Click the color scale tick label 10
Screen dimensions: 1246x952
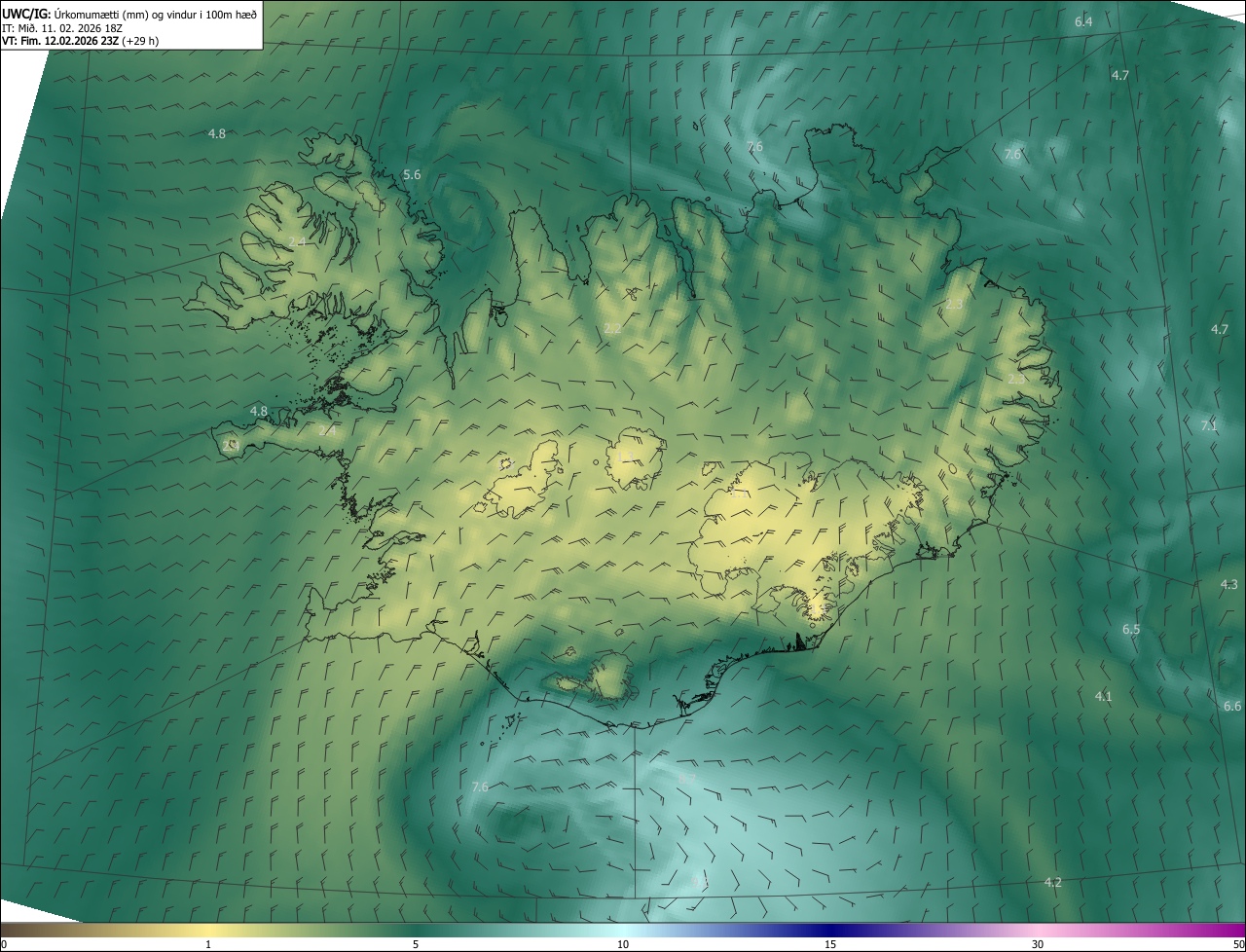pos(623,944)
